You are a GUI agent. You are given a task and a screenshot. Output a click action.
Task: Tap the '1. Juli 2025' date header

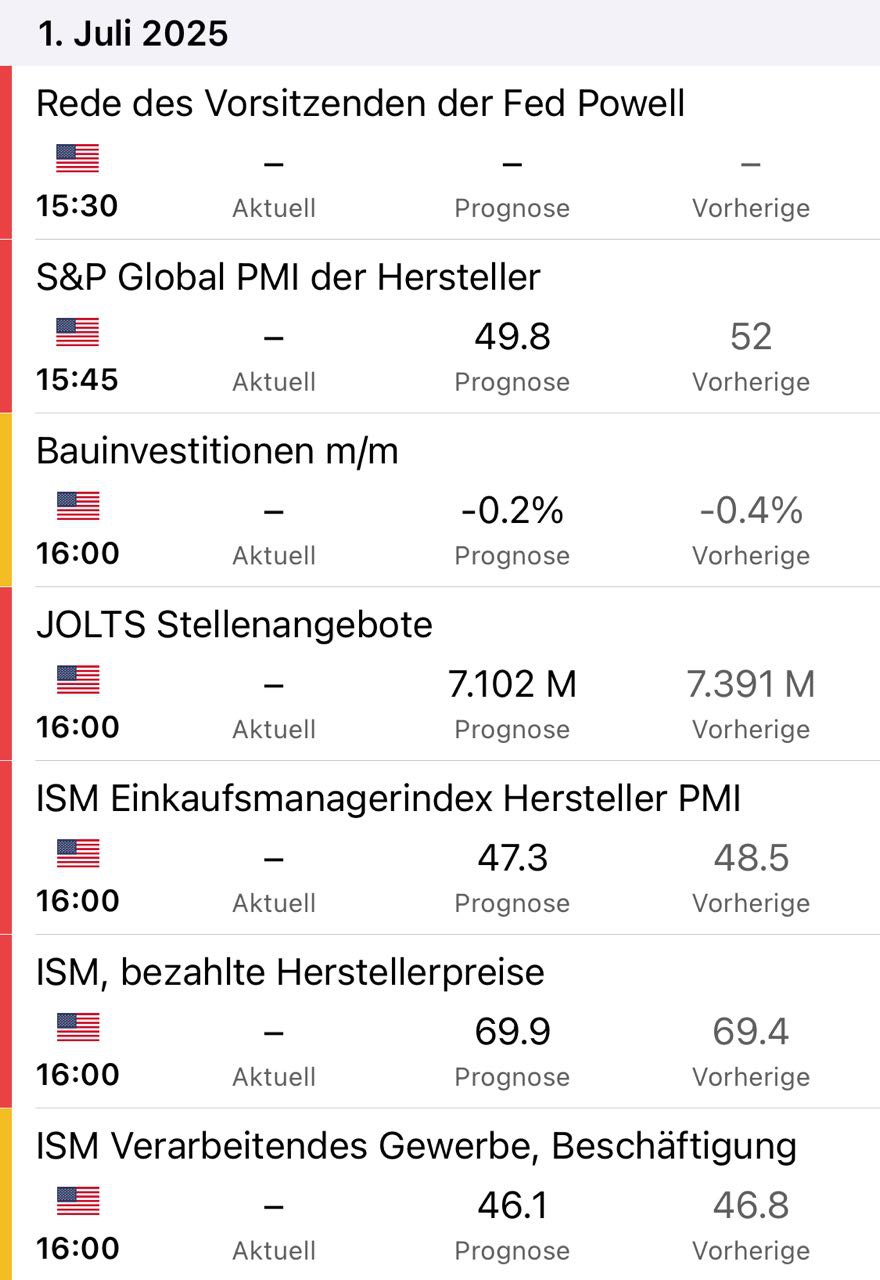133,33
